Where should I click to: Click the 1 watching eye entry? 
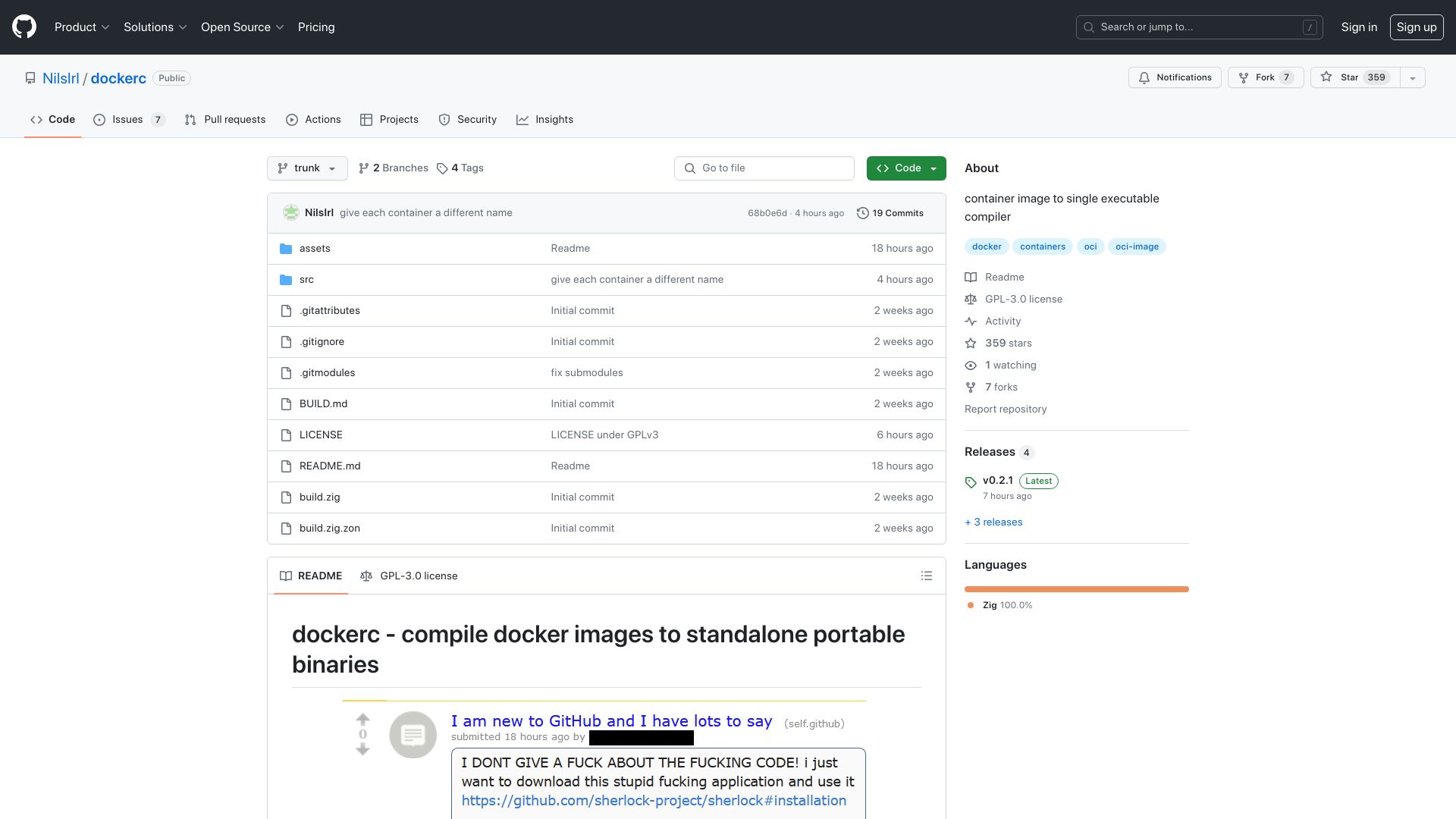1000,366
